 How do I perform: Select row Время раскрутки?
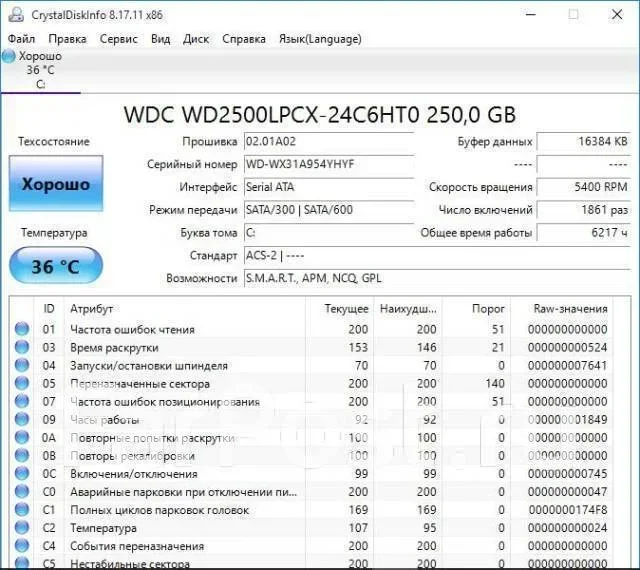pyautogui.click(x=311, y=347)
